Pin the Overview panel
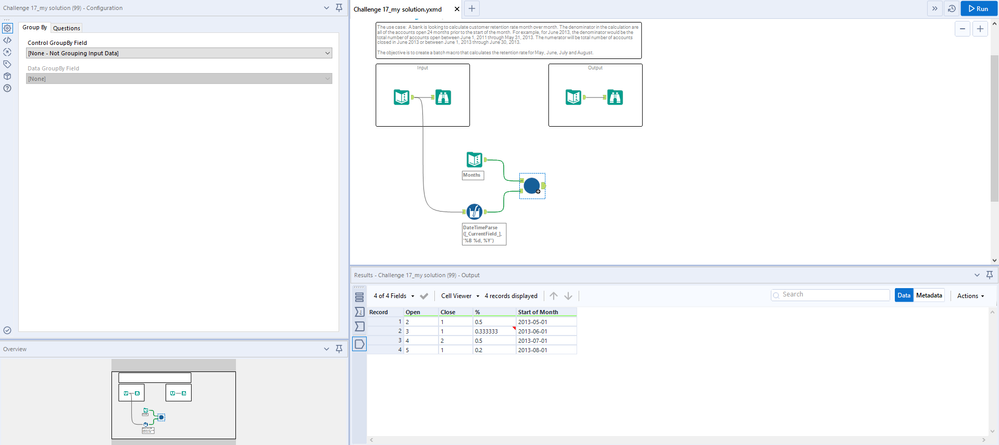The width and height of the screenshot is (999, 445). click(339, 348)
